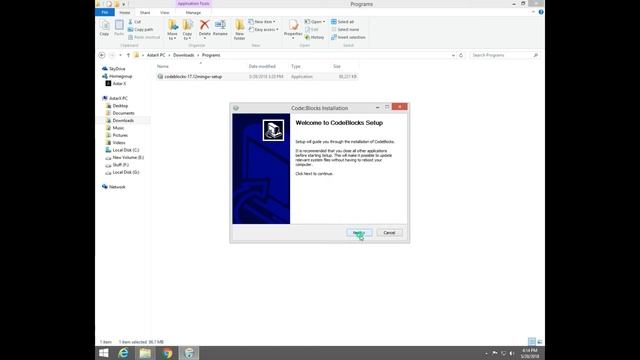The image size is (640, 360).
Task: Click Select none in the ribbon
Action: tap(345, 29)
